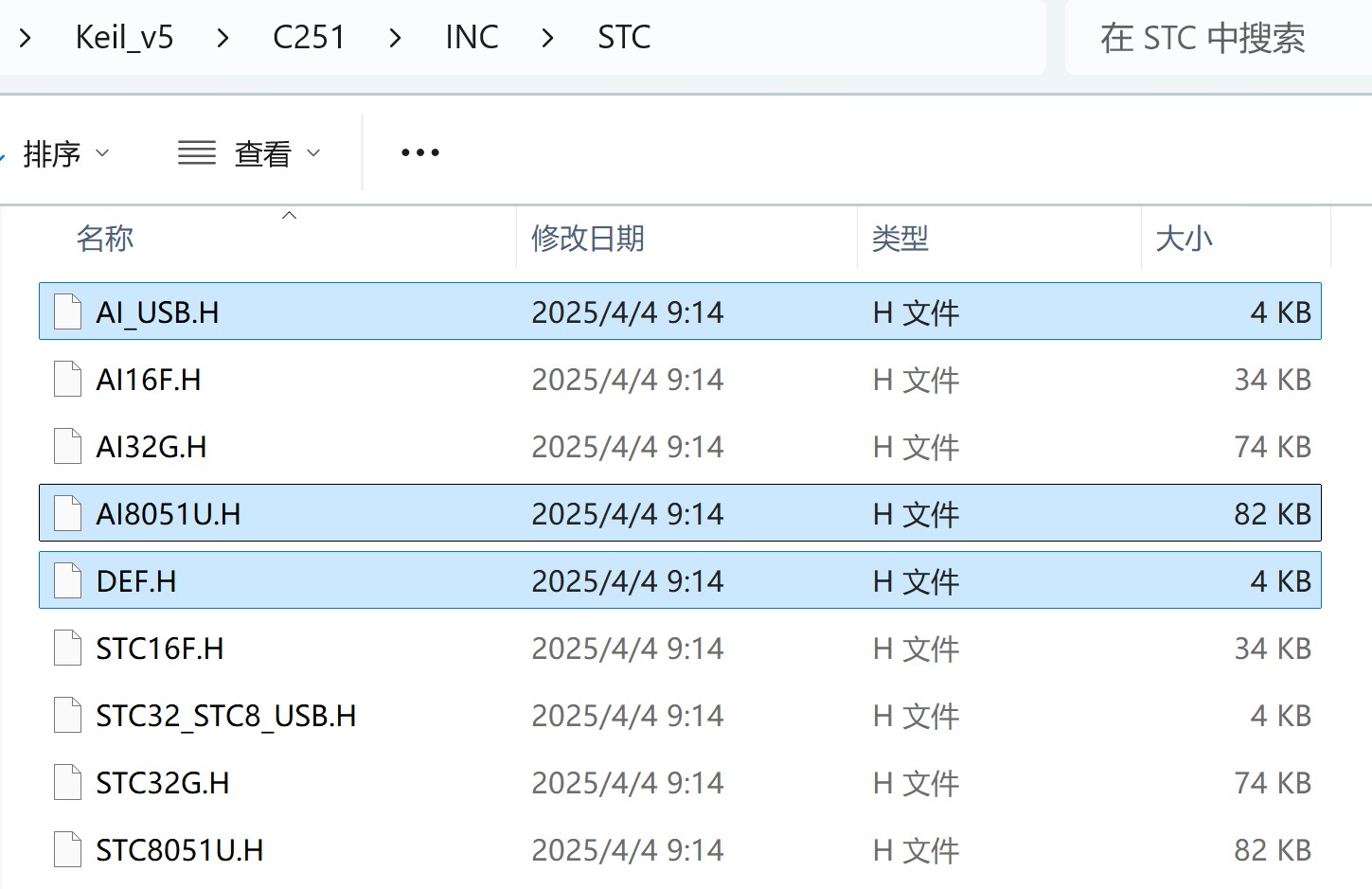This screenshot has width=1372, height=889.
Task: Select the file name STC8051U.H
Action: (180, 850)
